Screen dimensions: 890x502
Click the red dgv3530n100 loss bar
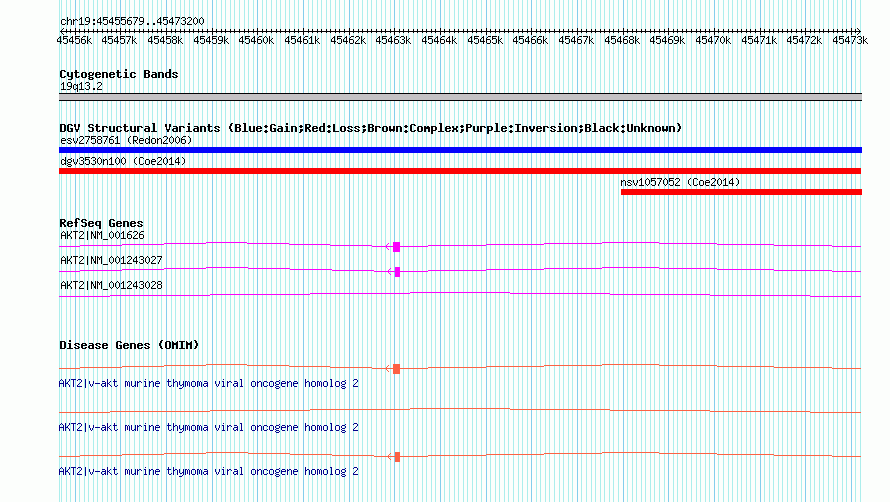460,171
